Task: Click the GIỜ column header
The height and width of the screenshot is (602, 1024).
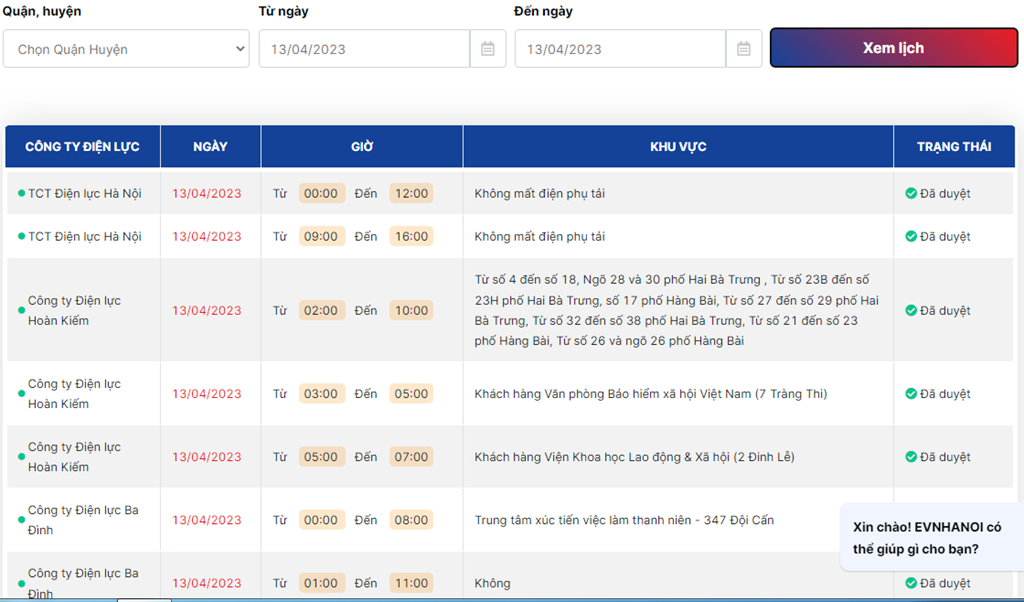Action: pos(362,146)
